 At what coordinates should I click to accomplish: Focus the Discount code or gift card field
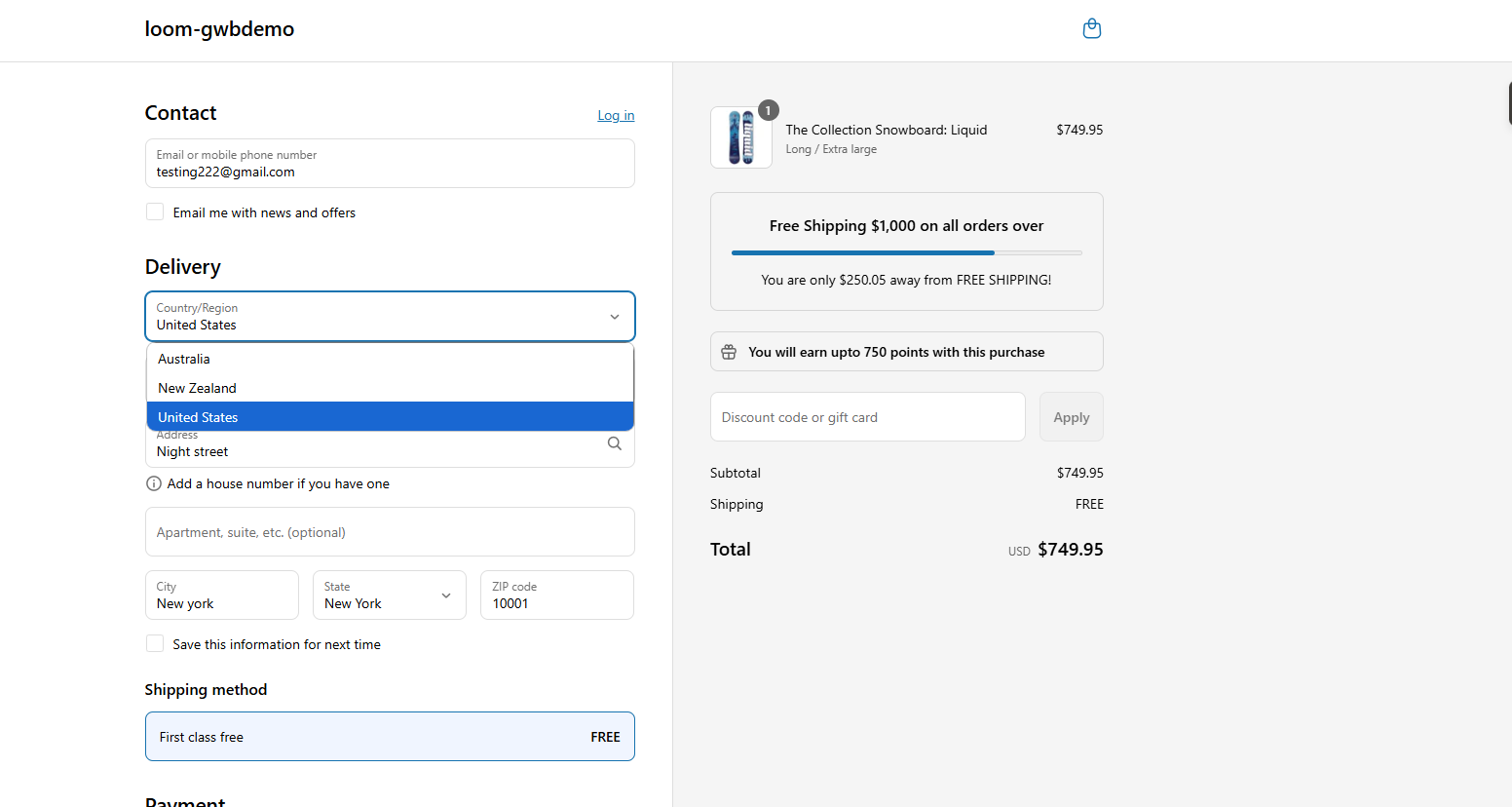[x=867, y=417]
